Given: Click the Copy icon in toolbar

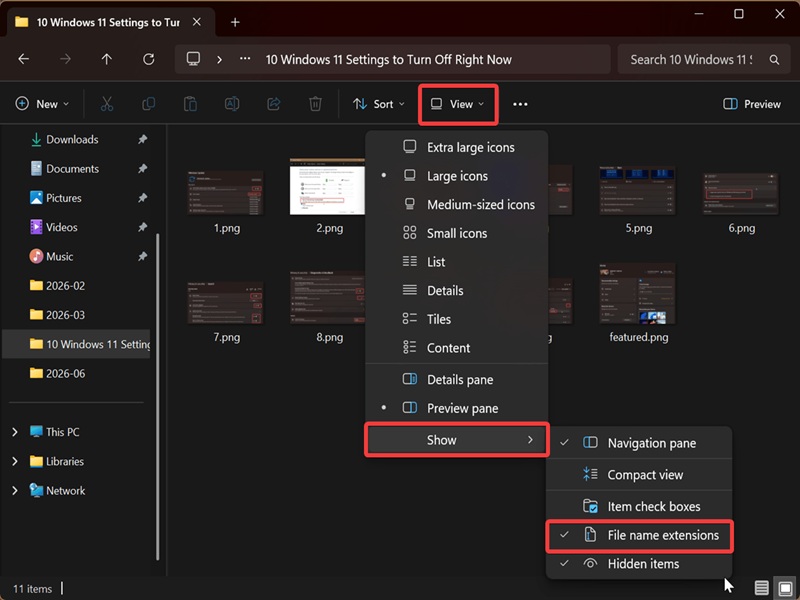Looking at the screenshot, I should [148, 104].
